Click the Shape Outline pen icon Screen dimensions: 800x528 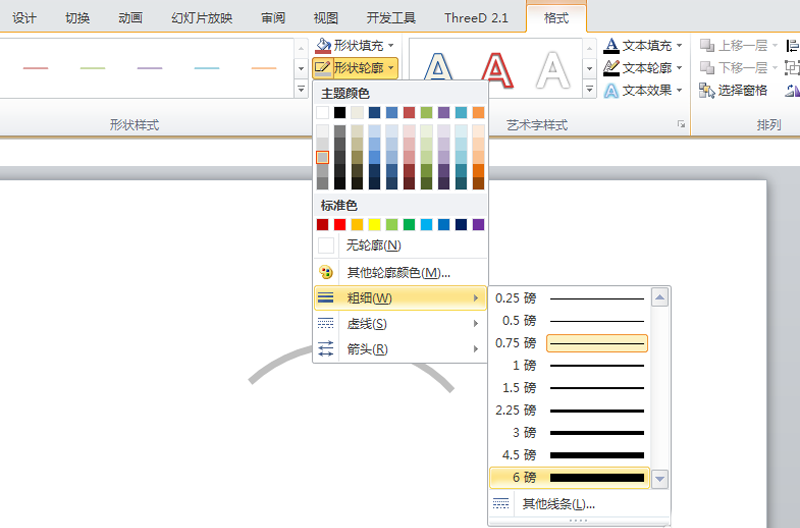pos(323,68)
